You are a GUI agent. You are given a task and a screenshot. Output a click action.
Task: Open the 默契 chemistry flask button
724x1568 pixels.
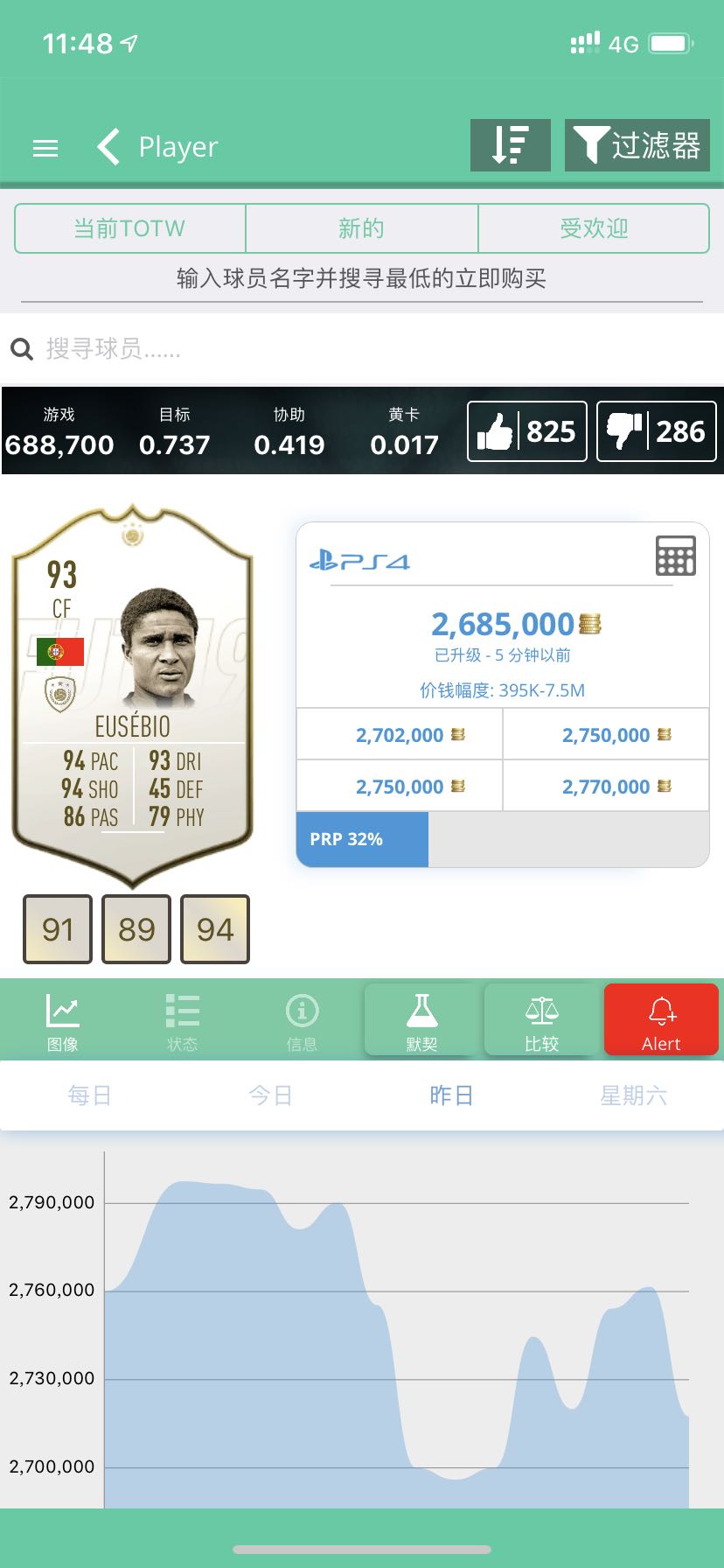[x=421, y=1020]
